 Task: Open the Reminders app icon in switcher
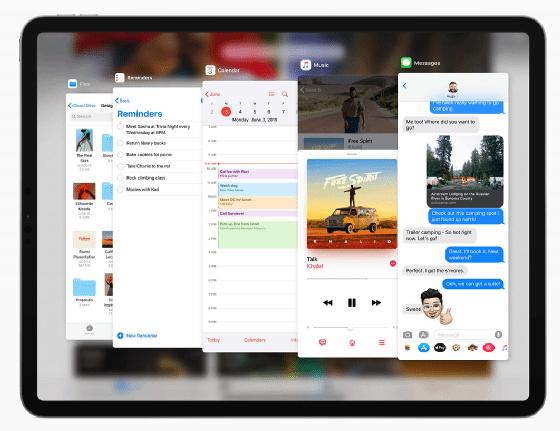119,77
